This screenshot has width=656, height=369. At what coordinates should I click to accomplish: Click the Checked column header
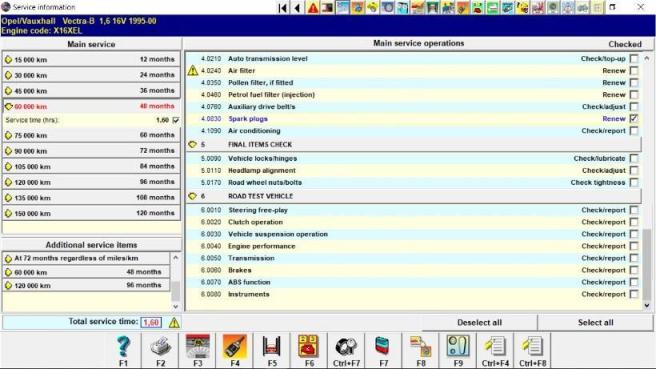[x=625, y=44]
